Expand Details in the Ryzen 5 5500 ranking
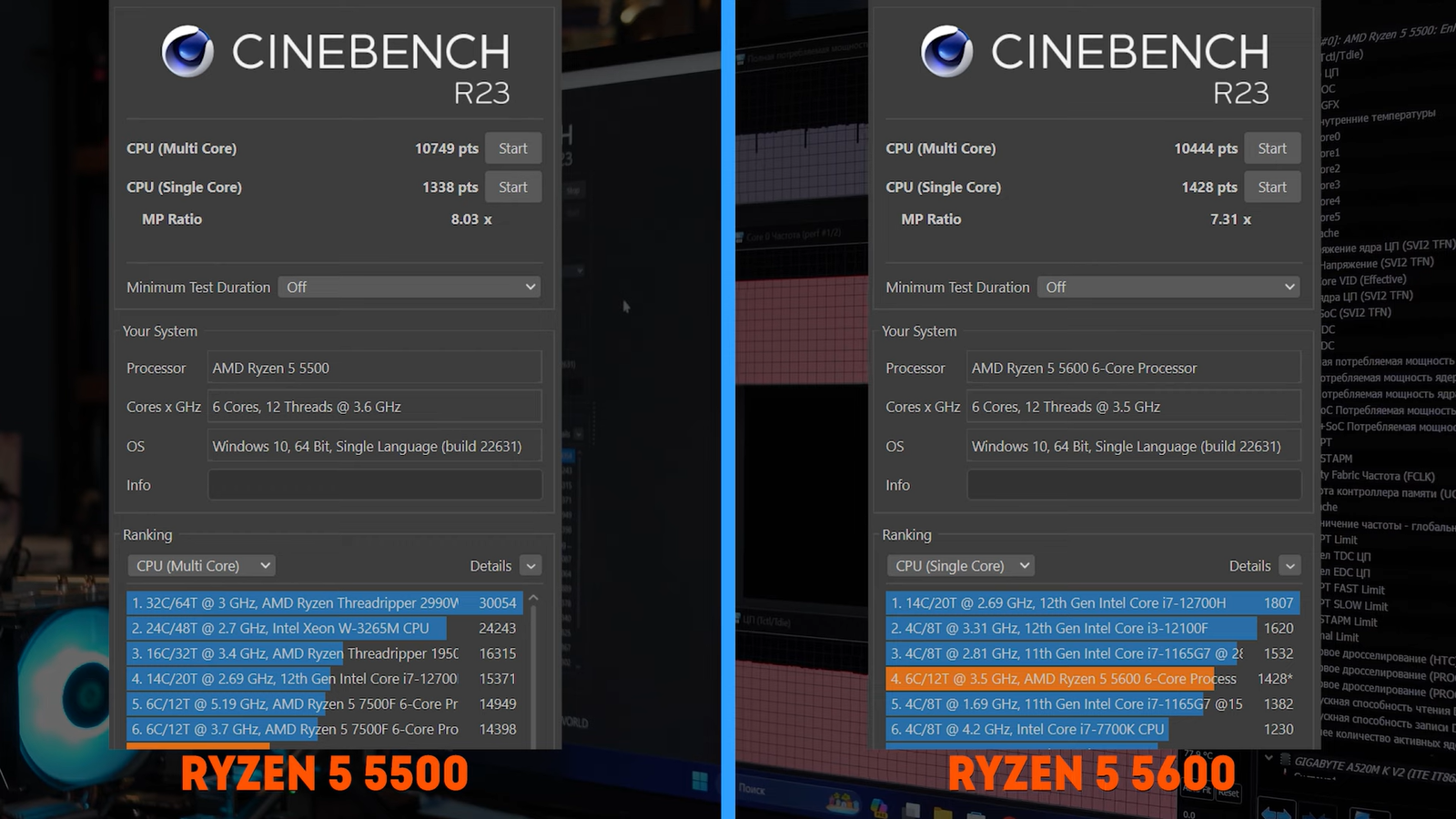 (531, 566)
